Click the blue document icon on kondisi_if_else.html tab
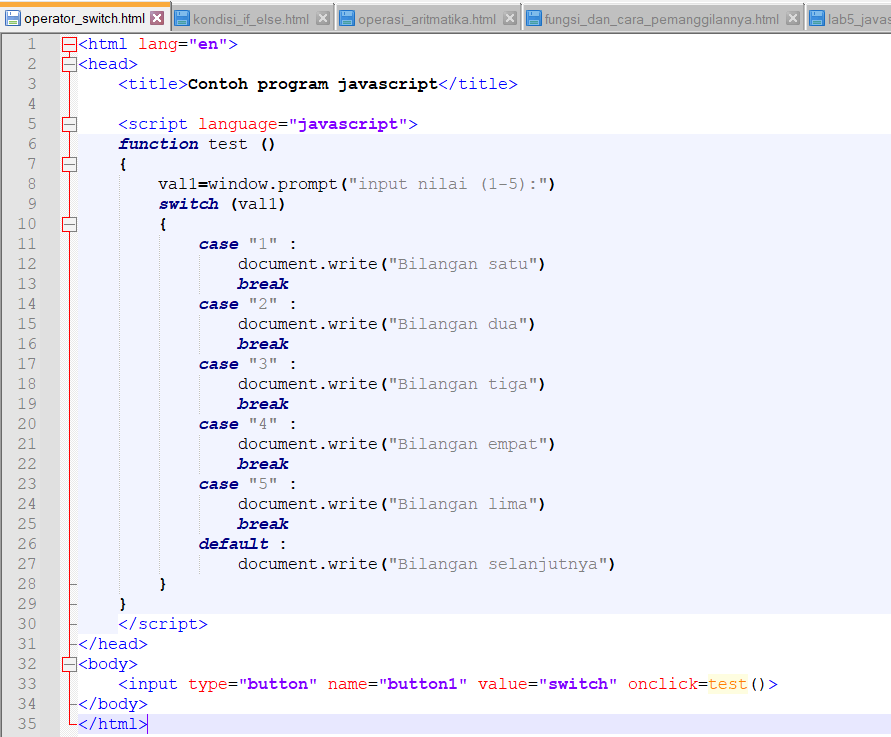Screen dimensions: 891x737 (x=184, y=17)
